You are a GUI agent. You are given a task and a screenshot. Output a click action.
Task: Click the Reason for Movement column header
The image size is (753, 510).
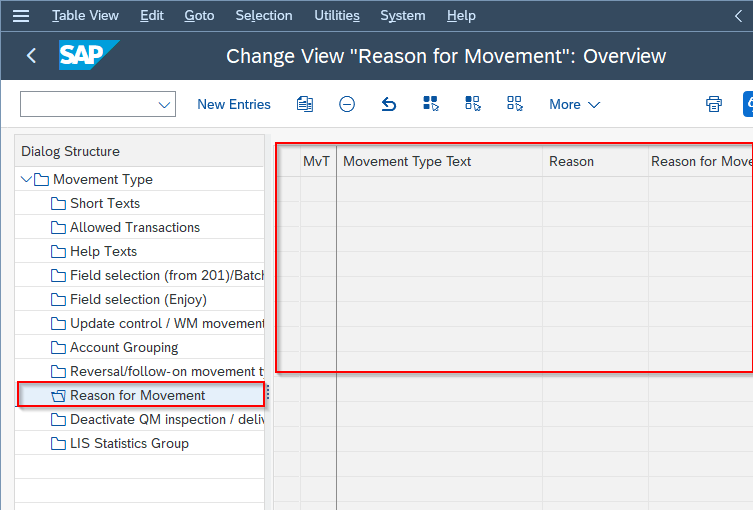(701, 161)
